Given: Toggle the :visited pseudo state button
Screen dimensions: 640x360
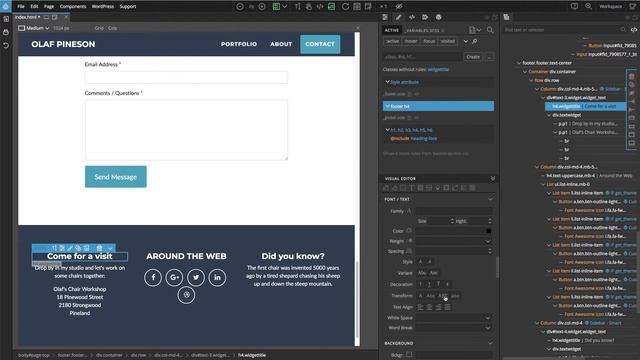Looking at the screenshot, I should [x=448, y=41].
